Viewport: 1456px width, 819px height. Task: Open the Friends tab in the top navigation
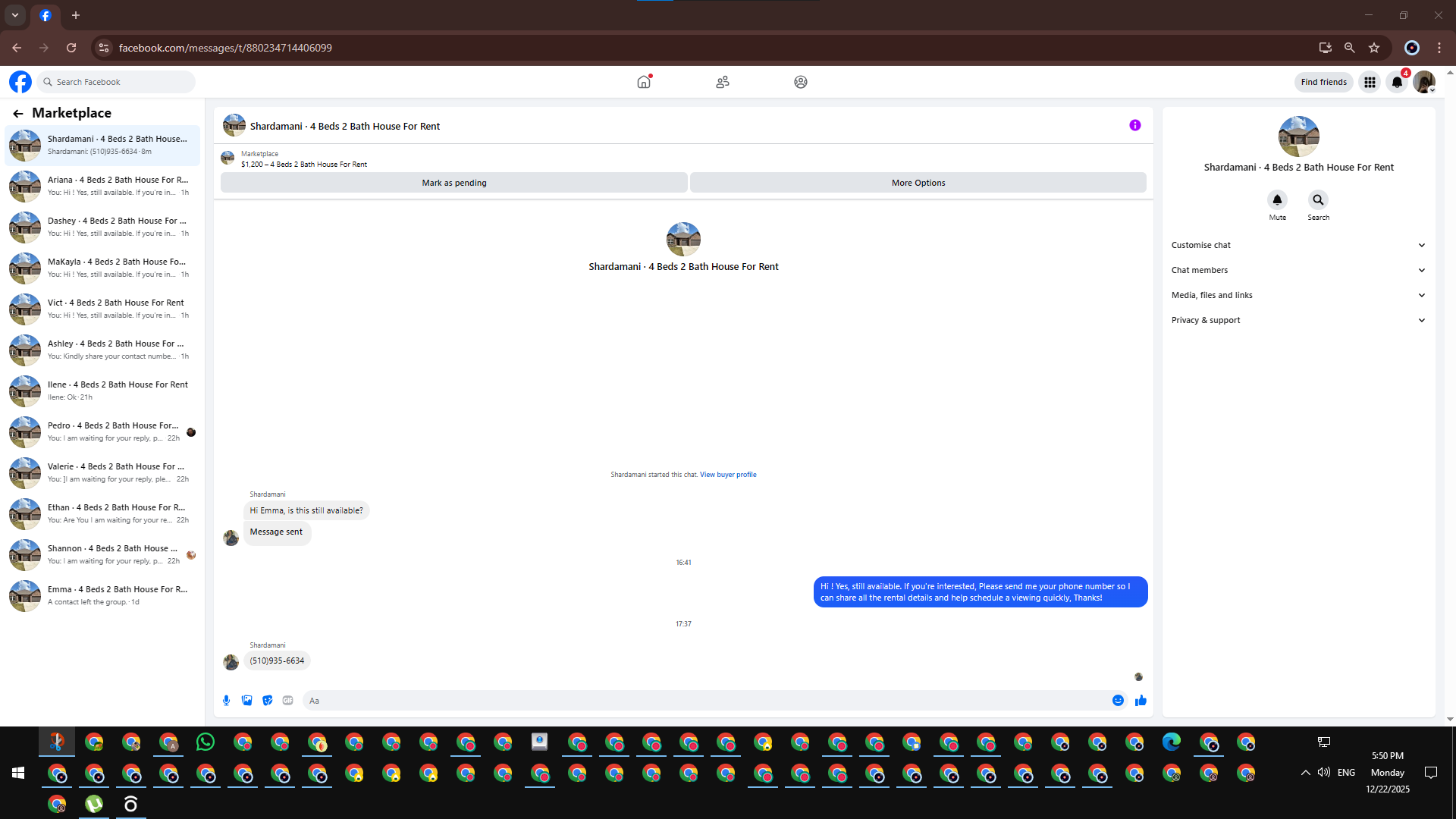(722, 82)
